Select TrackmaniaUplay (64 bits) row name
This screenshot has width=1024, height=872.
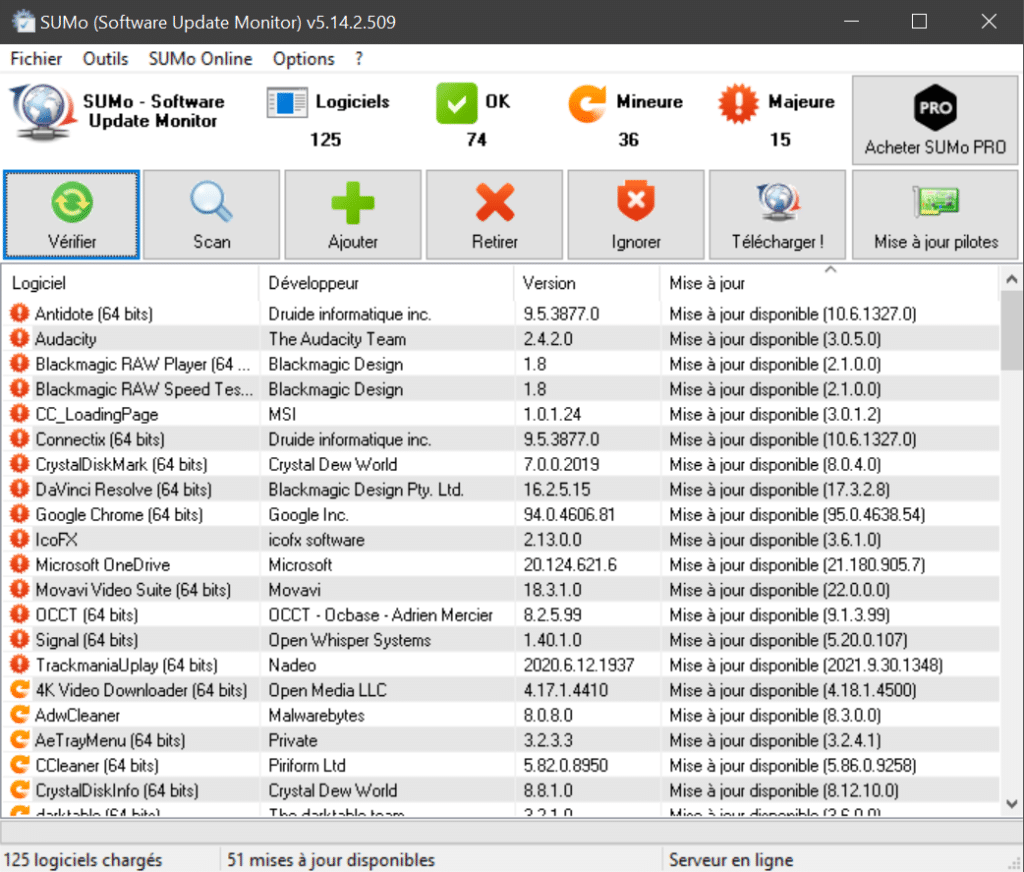click(127, 665)
